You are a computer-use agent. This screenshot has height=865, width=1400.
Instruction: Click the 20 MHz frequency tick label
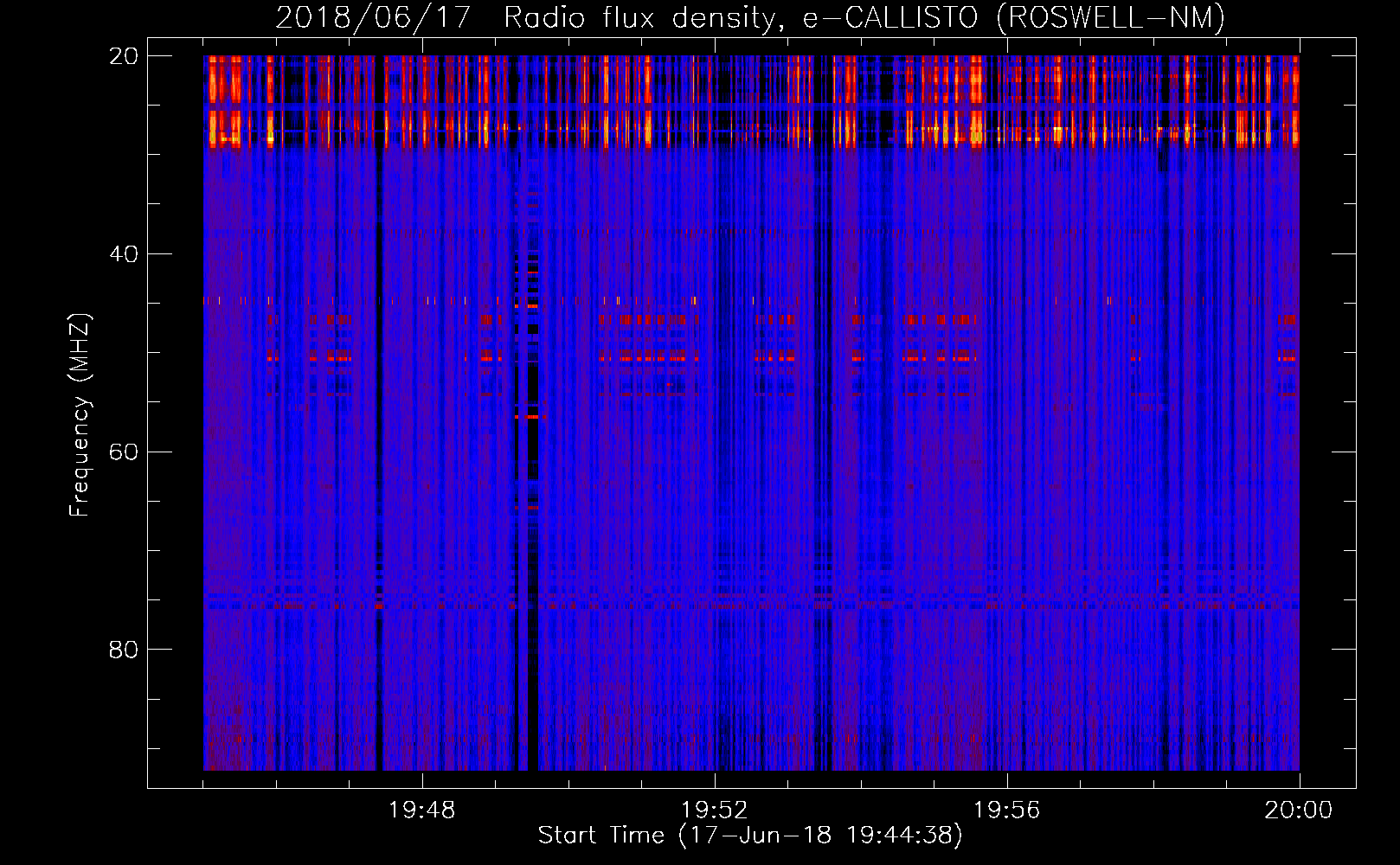point(123,56)
